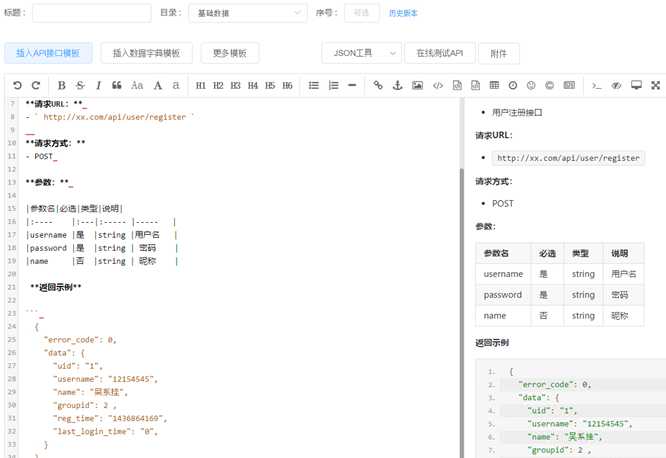Insert an HTML entity character
This screenshot has width=666, height=458.
coord(549,85)
